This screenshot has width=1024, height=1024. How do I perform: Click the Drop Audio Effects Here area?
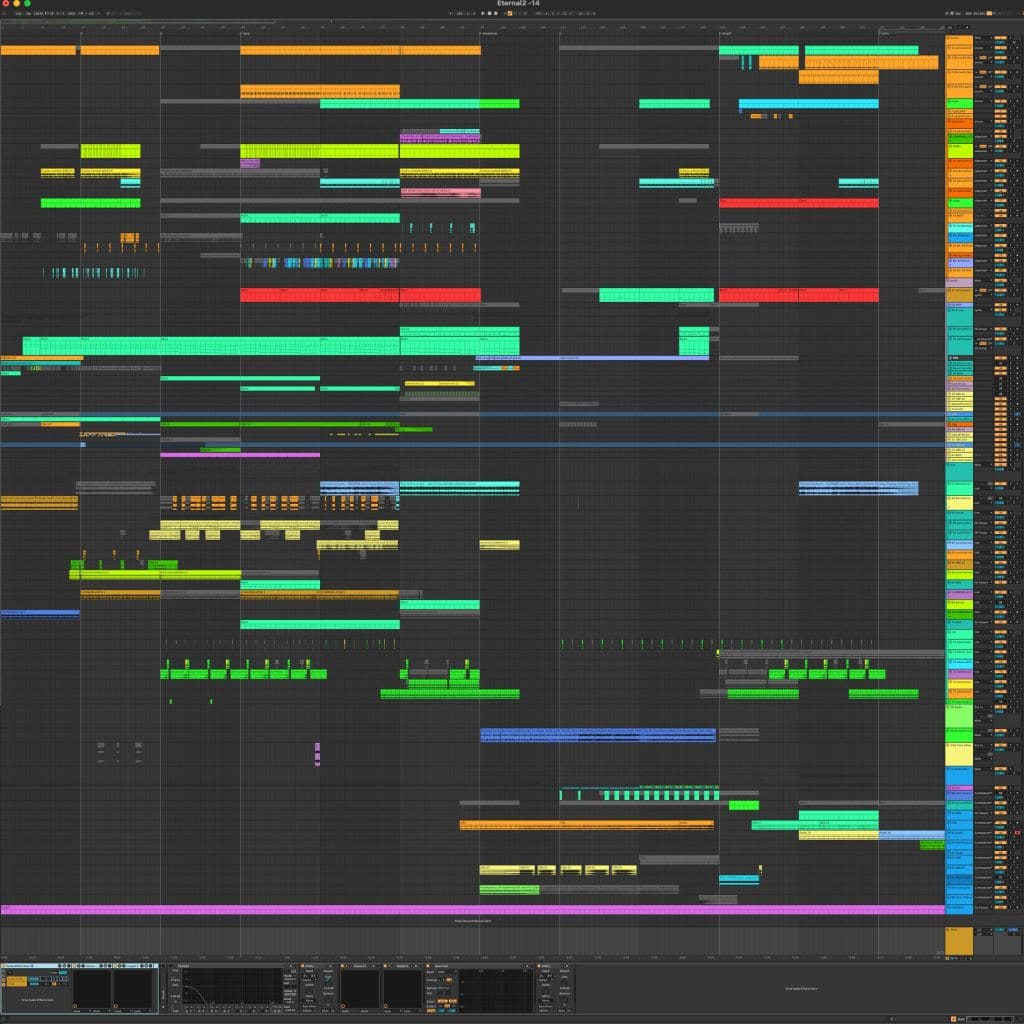pos(800,988)
